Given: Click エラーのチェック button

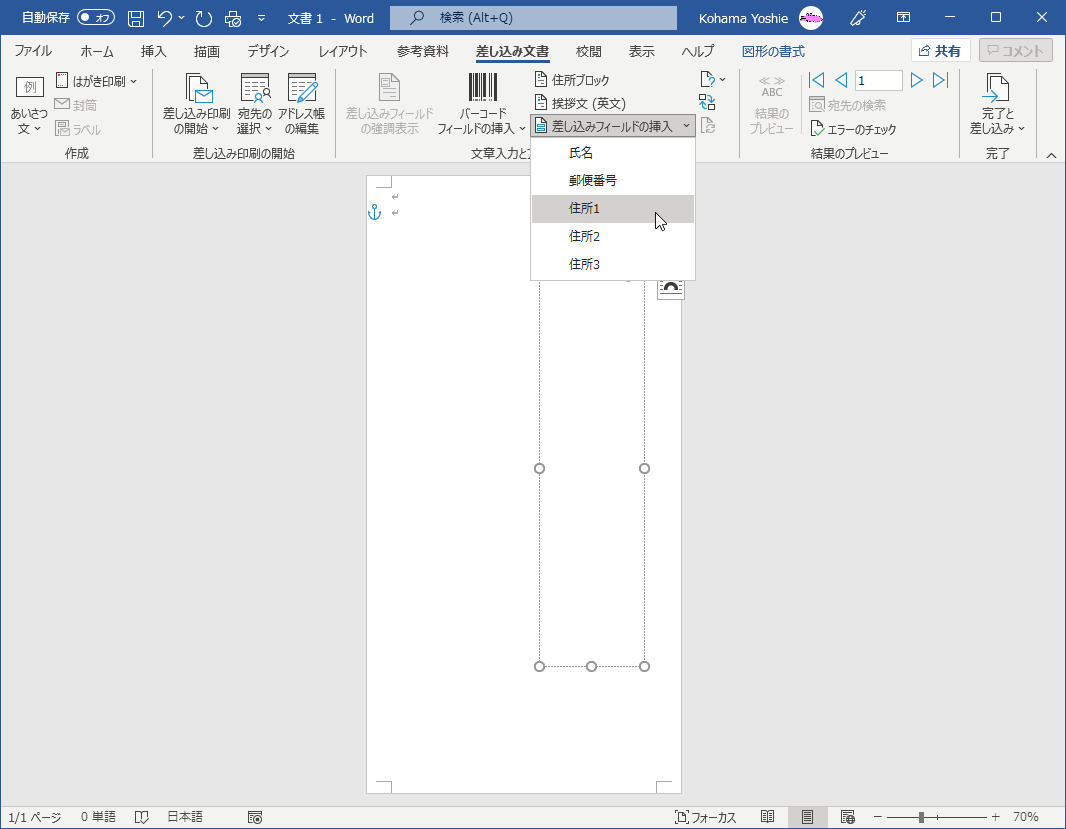Looking at the screenshot, I should (854, 129).
